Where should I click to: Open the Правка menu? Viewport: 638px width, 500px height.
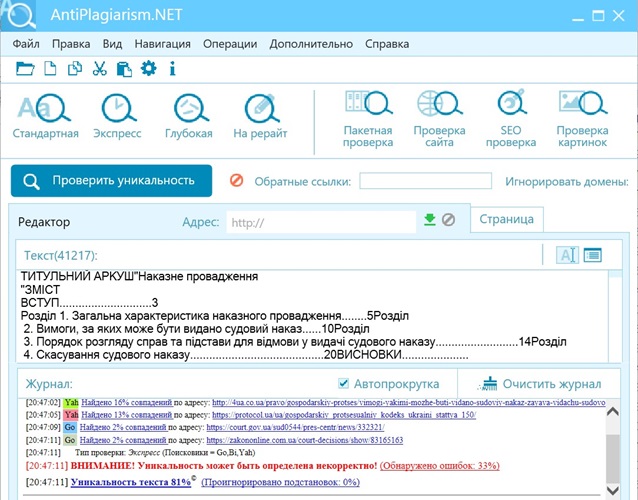71,44
